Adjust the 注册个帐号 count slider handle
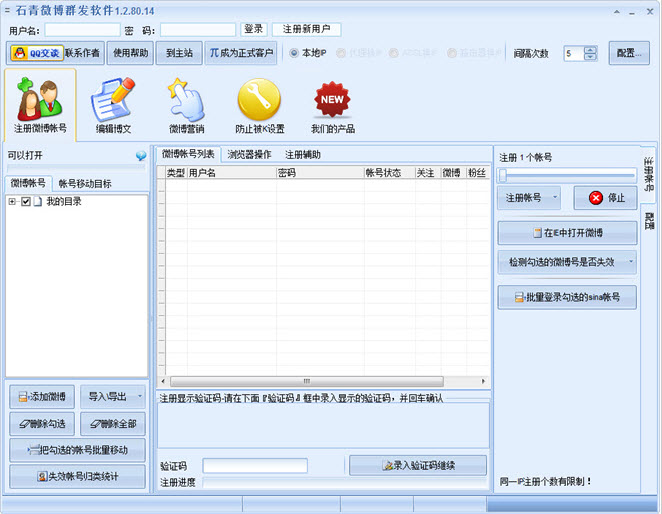This screenshot has height=514, width=662. tap(502, 175)
